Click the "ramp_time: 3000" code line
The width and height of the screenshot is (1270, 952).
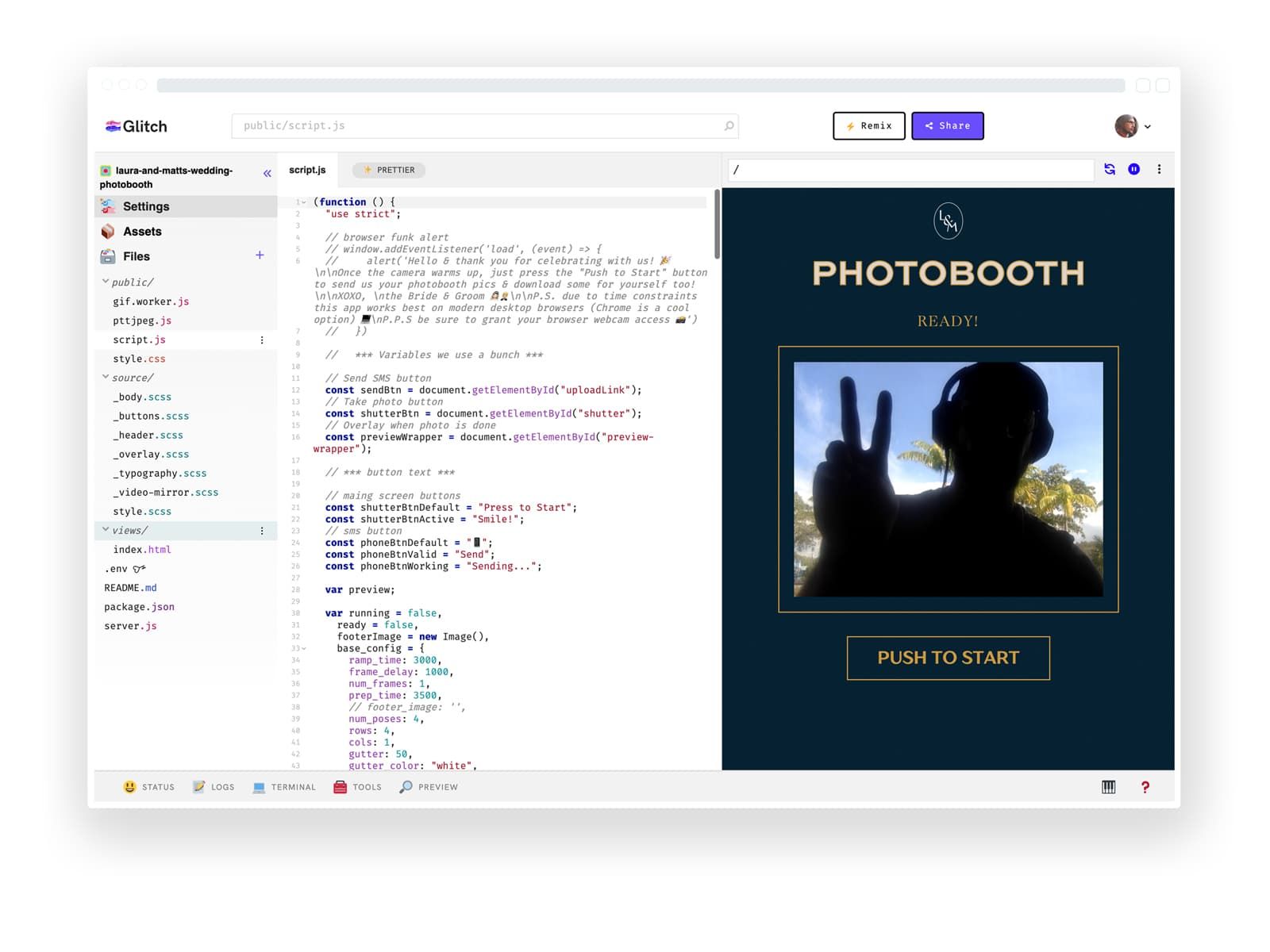pos(395,660)
